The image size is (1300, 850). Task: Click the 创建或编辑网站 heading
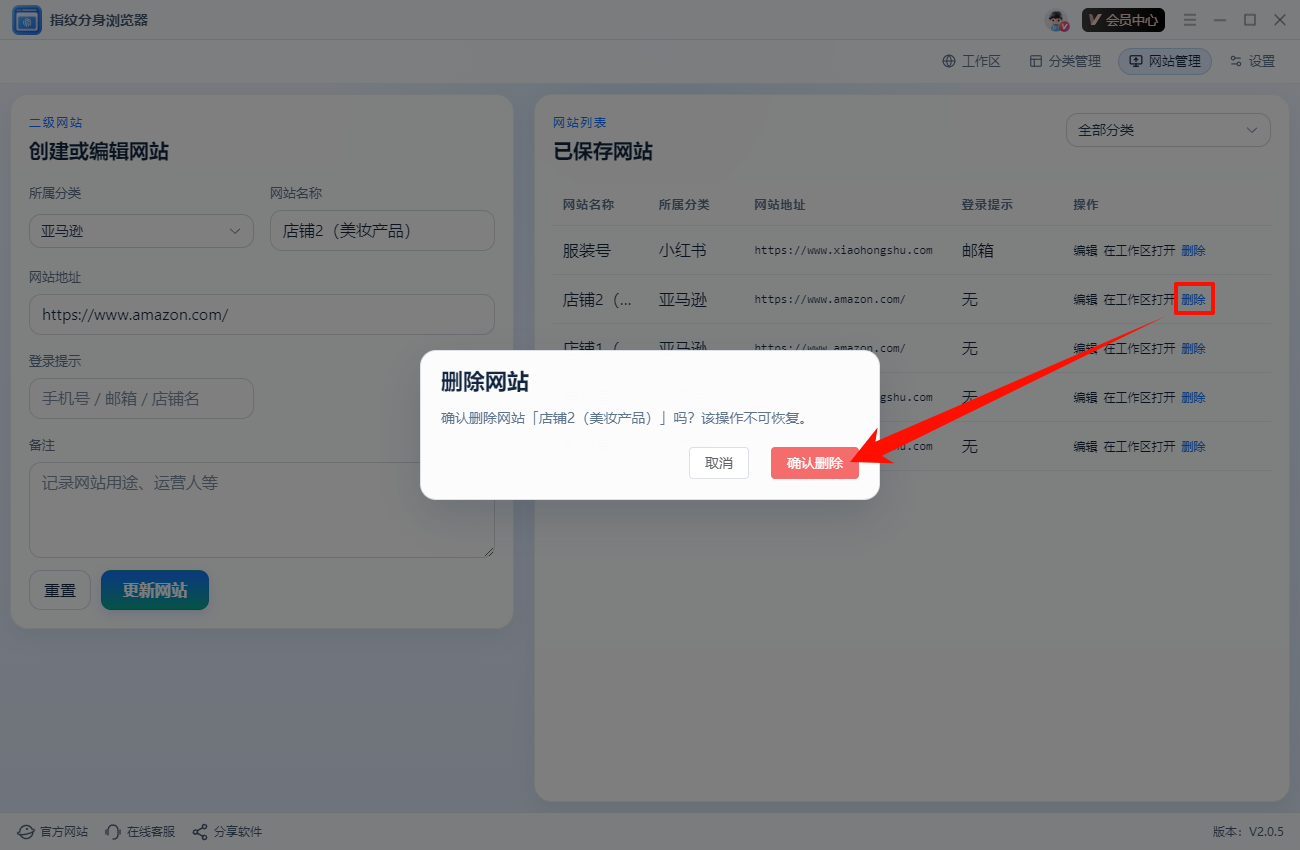point(99,151)
